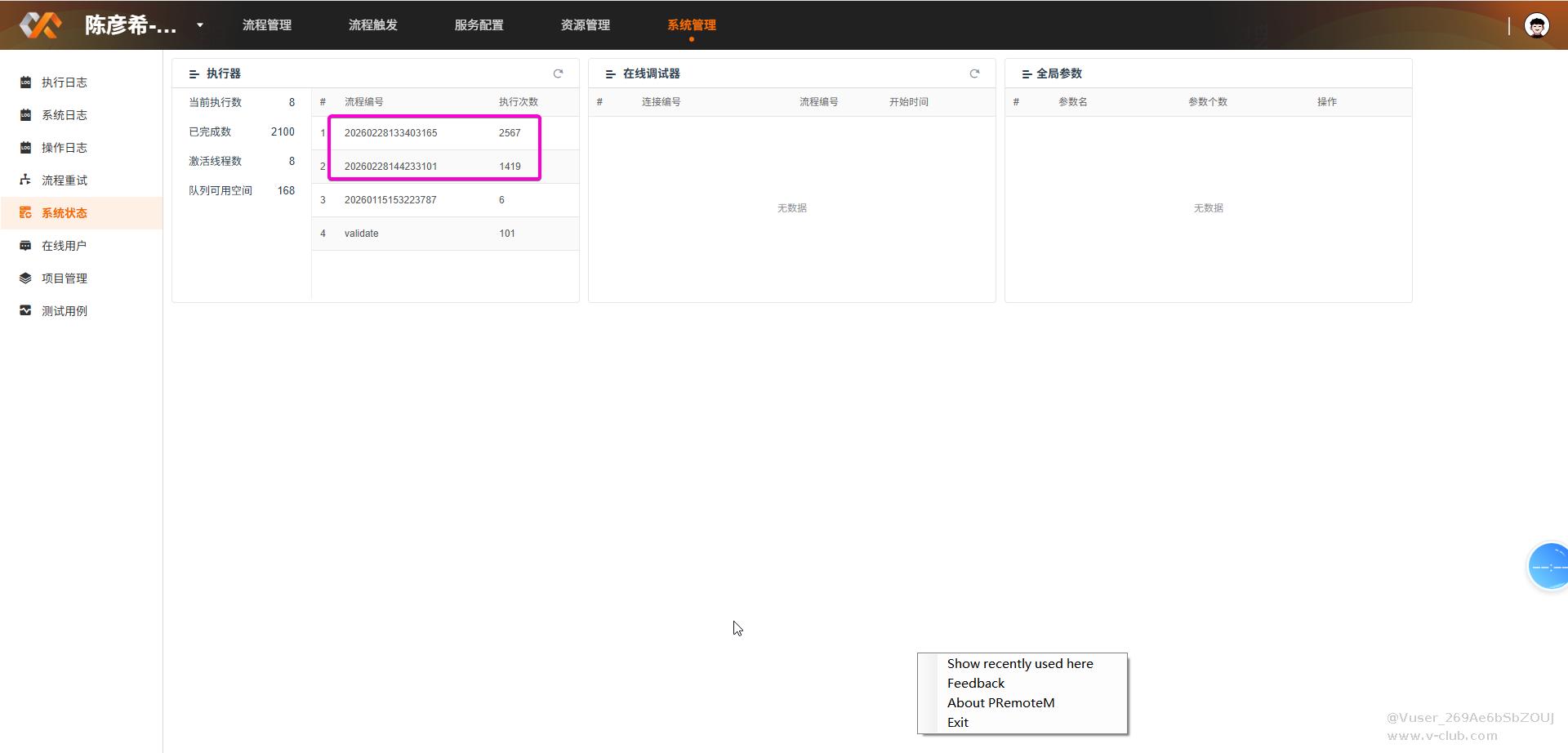Expand the project name dropdown arrow
This screenshot has width=1568, height=753.
(x=200, y=25)
